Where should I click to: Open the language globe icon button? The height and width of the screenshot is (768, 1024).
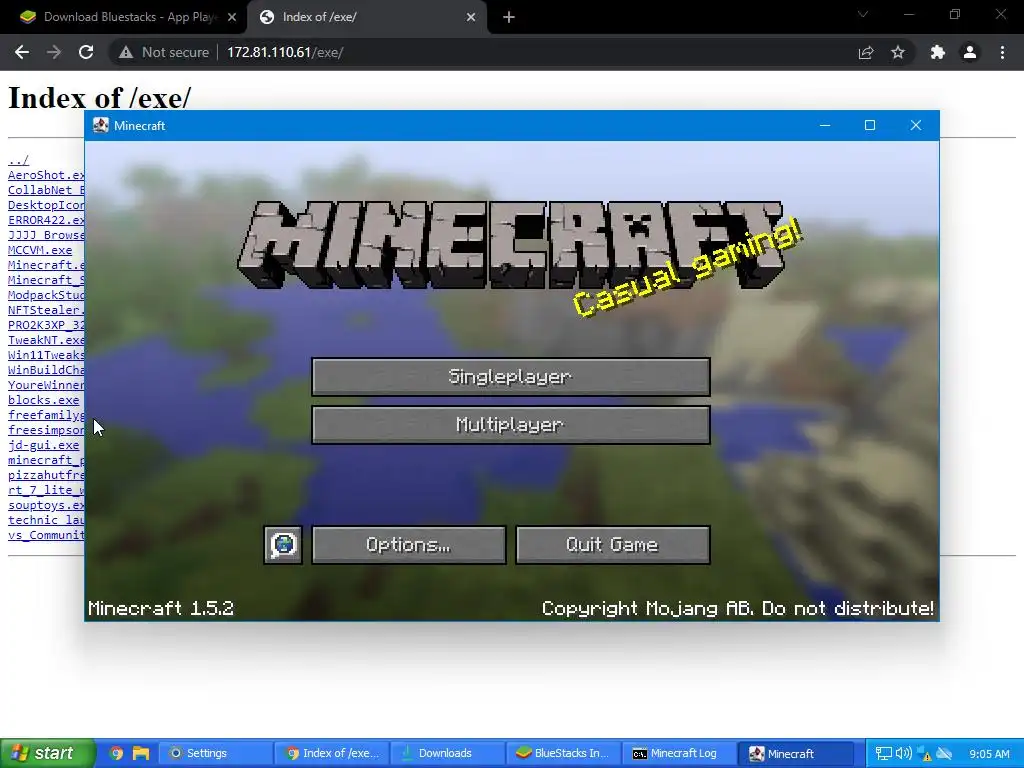tap(283, 545)
